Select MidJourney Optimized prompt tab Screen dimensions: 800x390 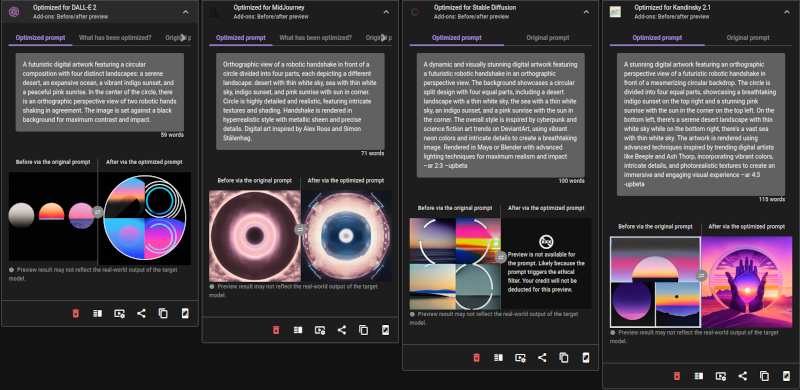241,38
